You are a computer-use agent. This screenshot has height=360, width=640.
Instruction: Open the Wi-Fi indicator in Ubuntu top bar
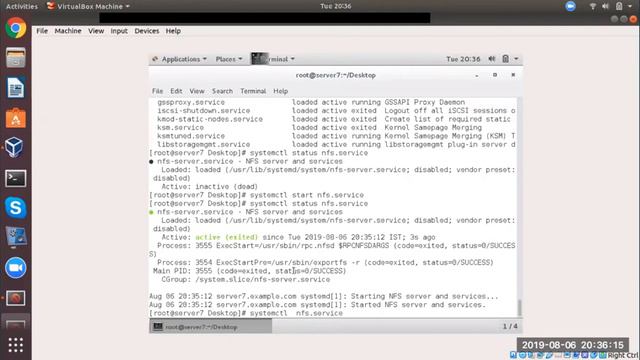593,6
